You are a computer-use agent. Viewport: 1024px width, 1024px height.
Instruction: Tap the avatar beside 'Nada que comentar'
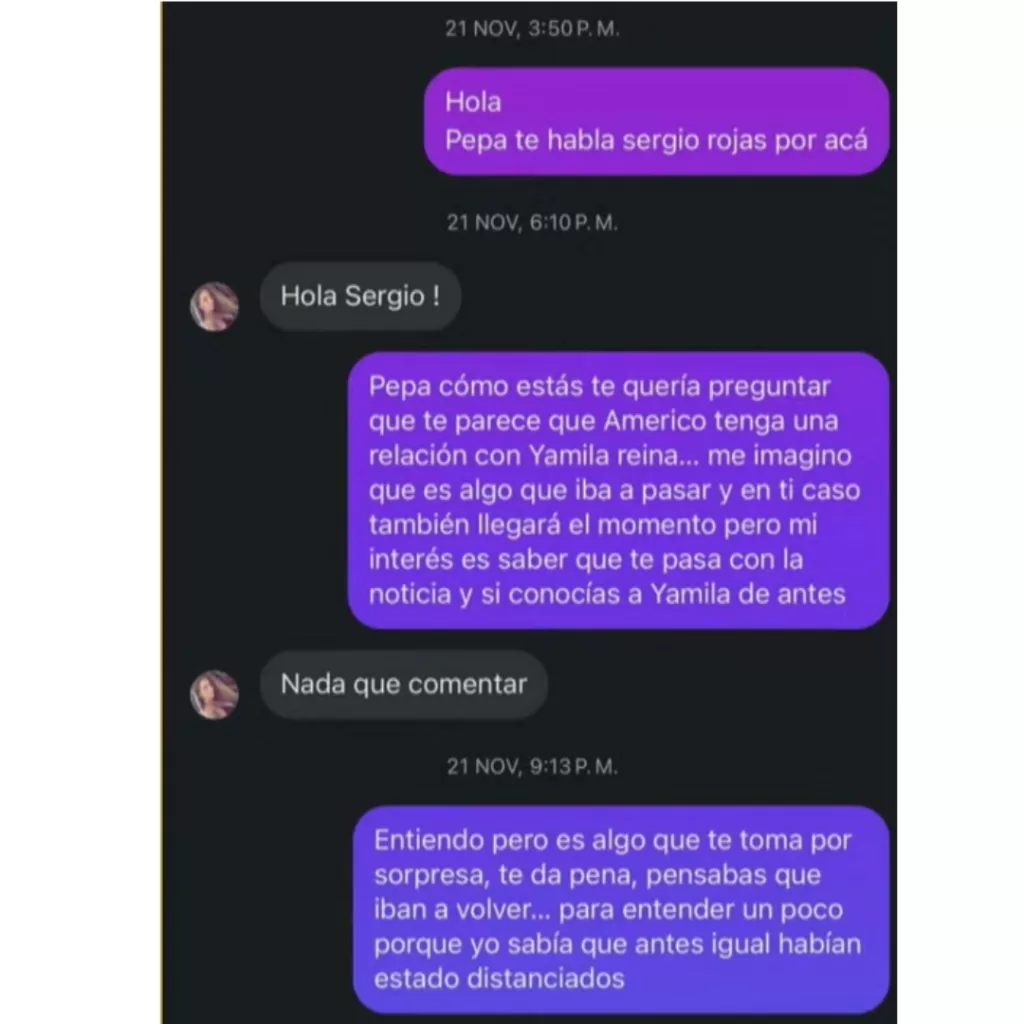click(214, 694)
